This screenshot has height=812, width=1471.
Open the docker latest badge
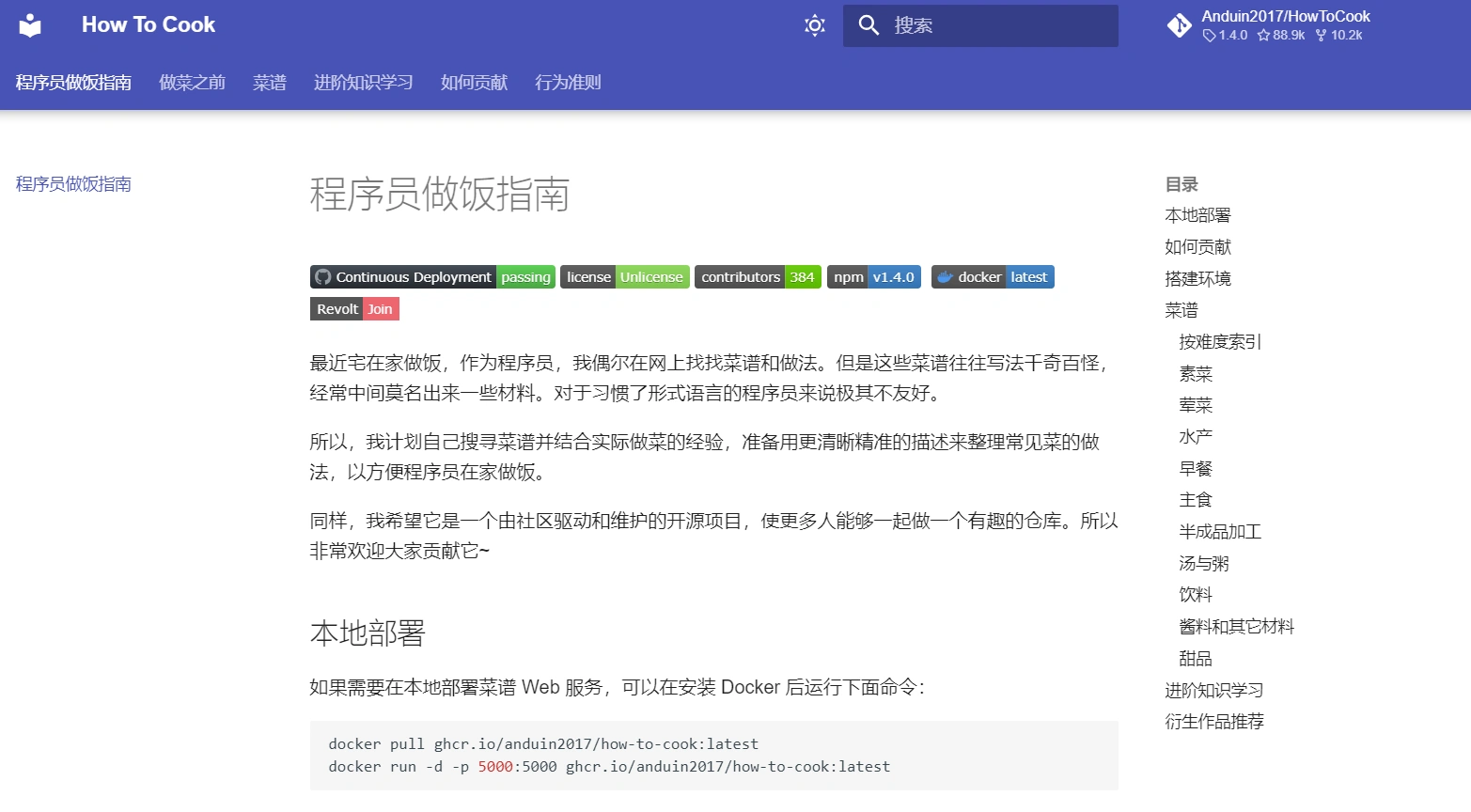(993, 277)
